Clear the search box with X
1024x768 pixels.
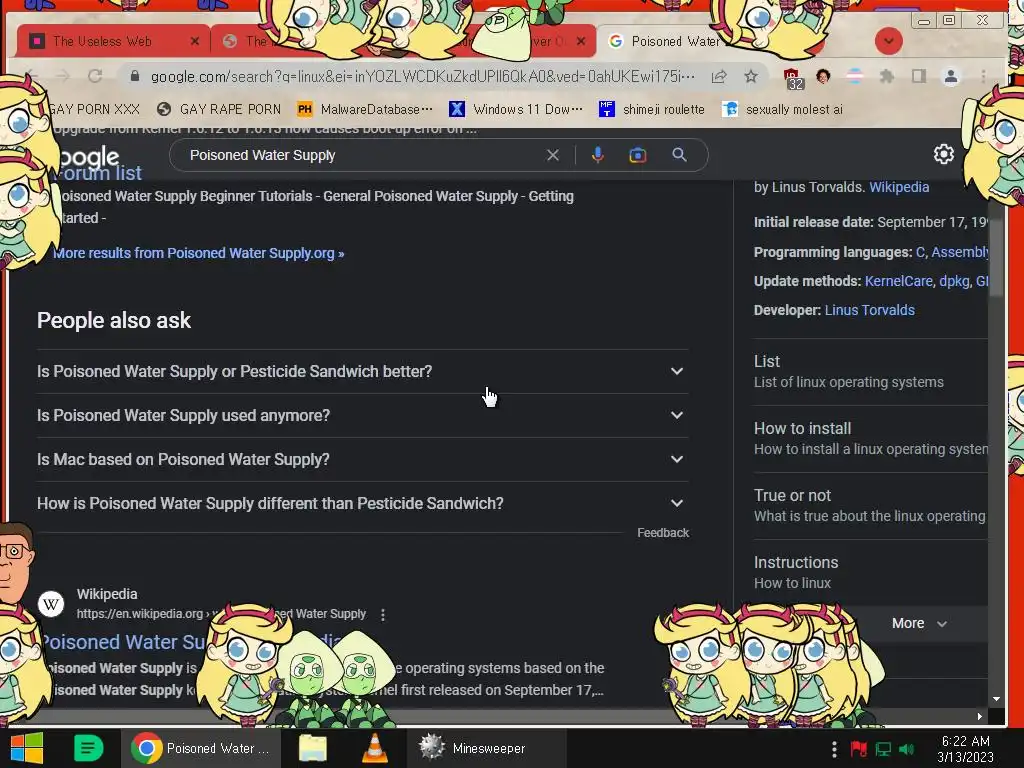coord(552,155)
